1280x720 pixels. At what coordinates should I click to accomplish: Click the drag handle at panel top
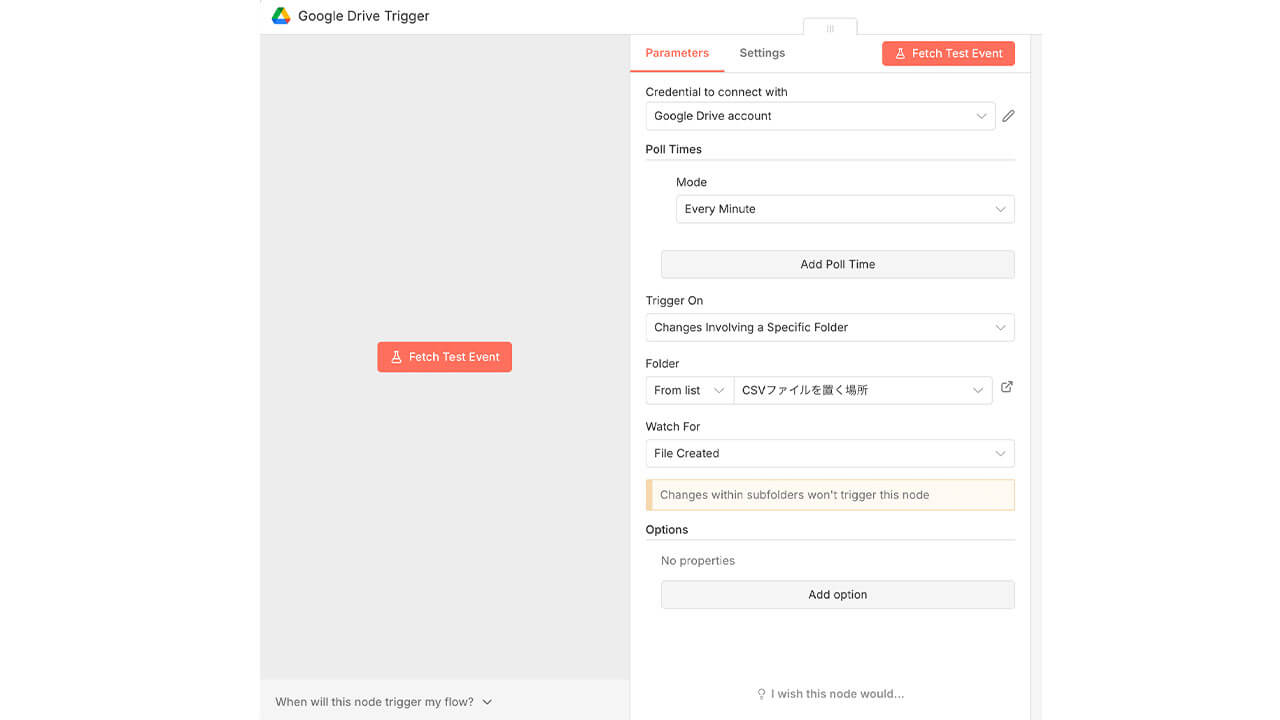click(830, 29)
